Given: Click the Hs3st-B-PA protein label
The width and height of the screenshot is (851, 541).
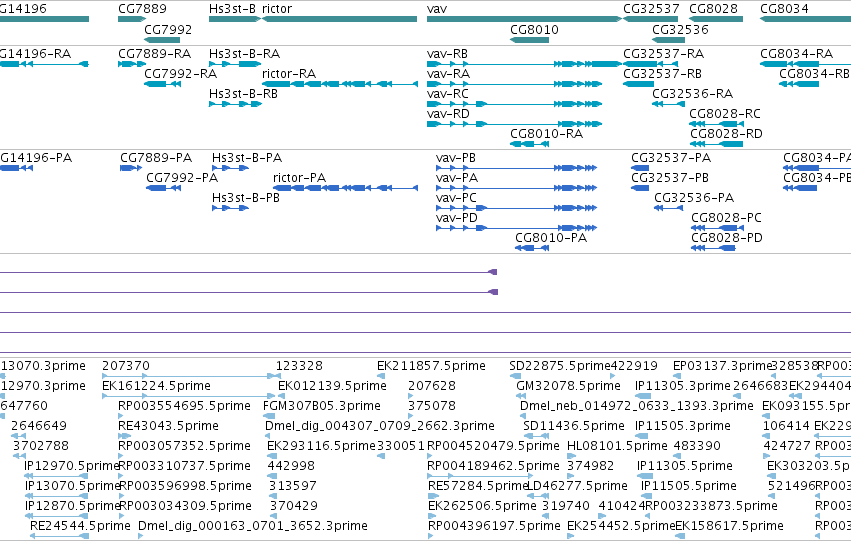Looking at the screenshot, I should 247,158.
